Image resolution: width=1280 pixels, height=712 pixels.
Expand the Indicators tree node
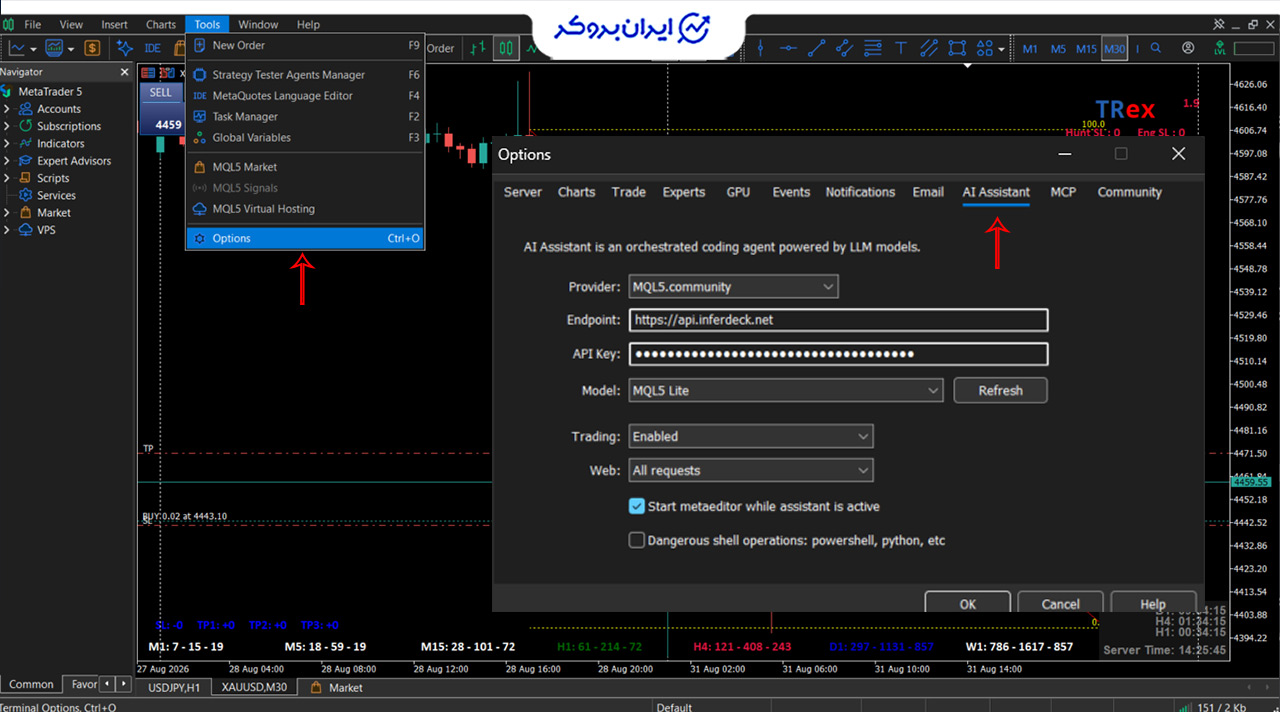pos(7,143)
